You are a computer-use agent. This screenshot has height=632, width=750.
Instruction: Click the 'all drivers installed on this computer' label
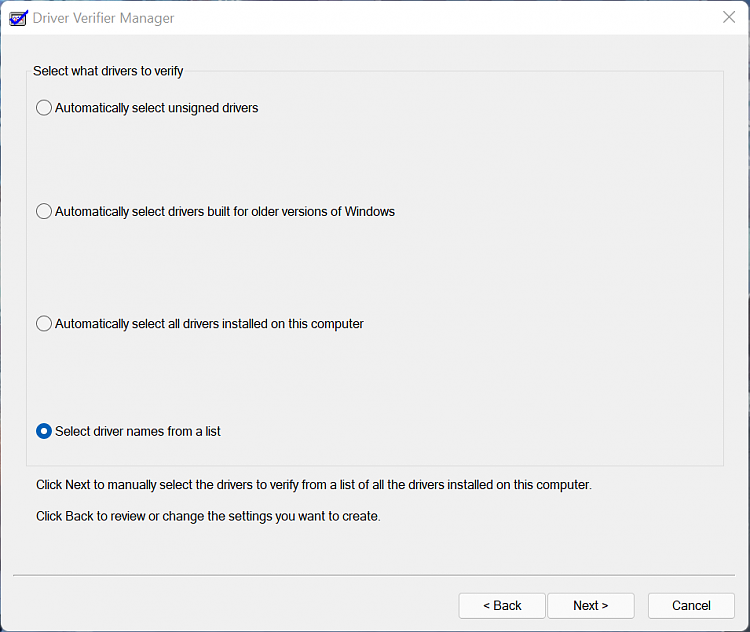(209, 324)
